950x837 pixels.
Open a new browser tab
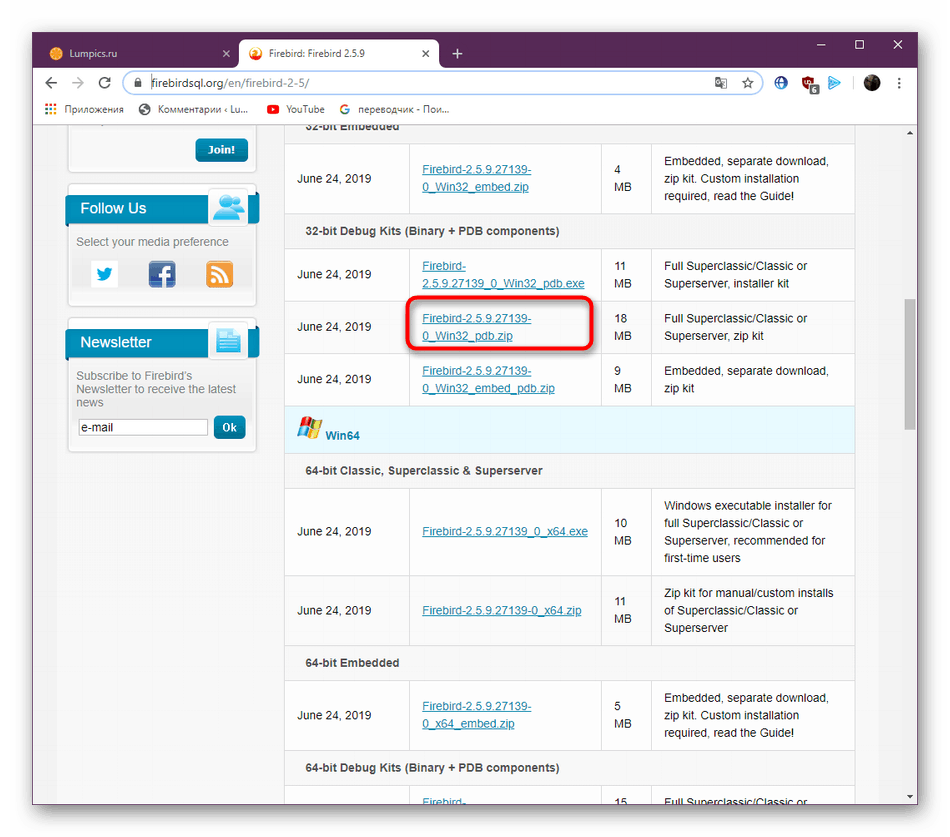point(457,53)
